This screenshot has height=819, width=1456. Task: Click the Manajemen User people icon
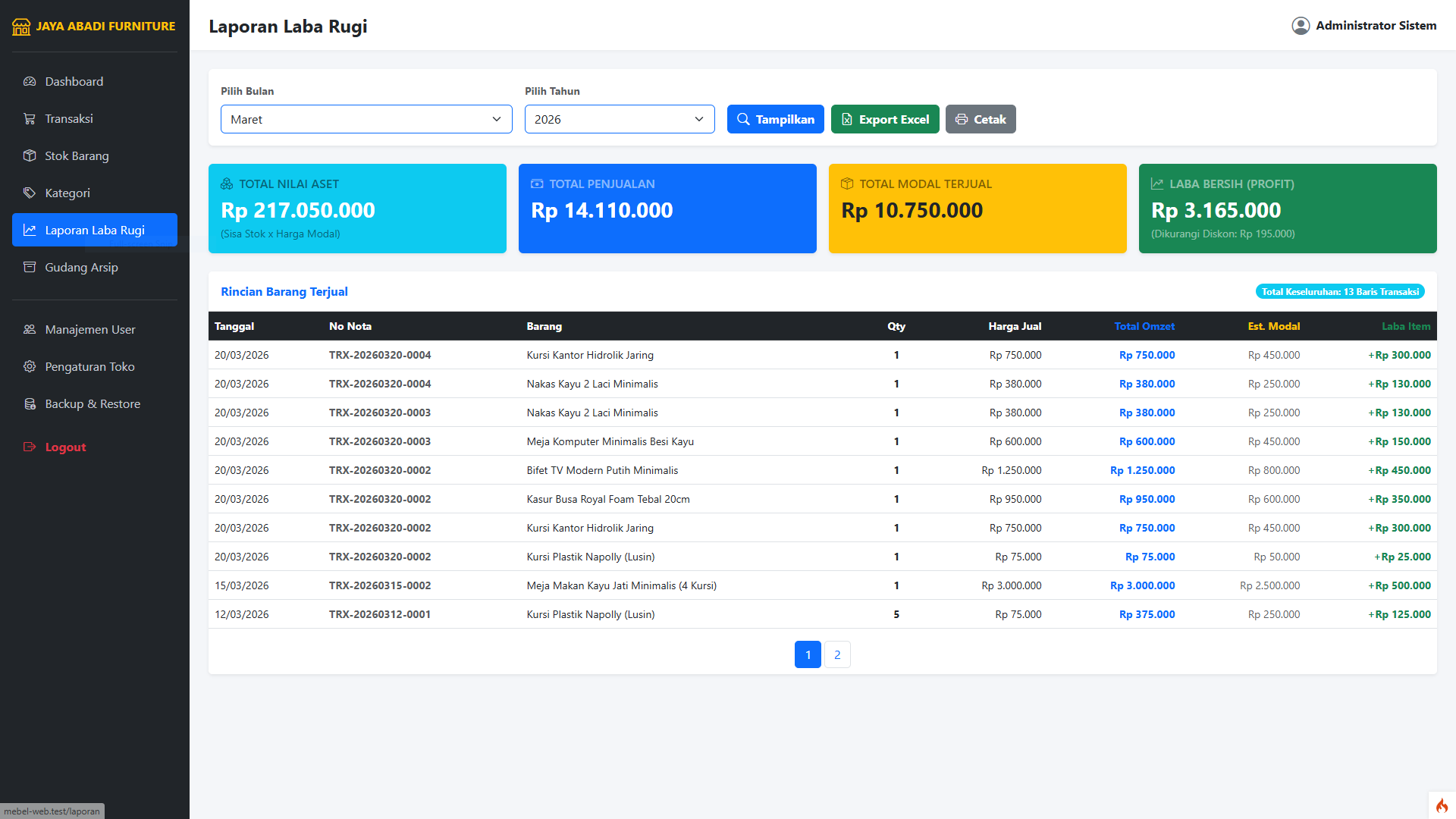point(30,329)
